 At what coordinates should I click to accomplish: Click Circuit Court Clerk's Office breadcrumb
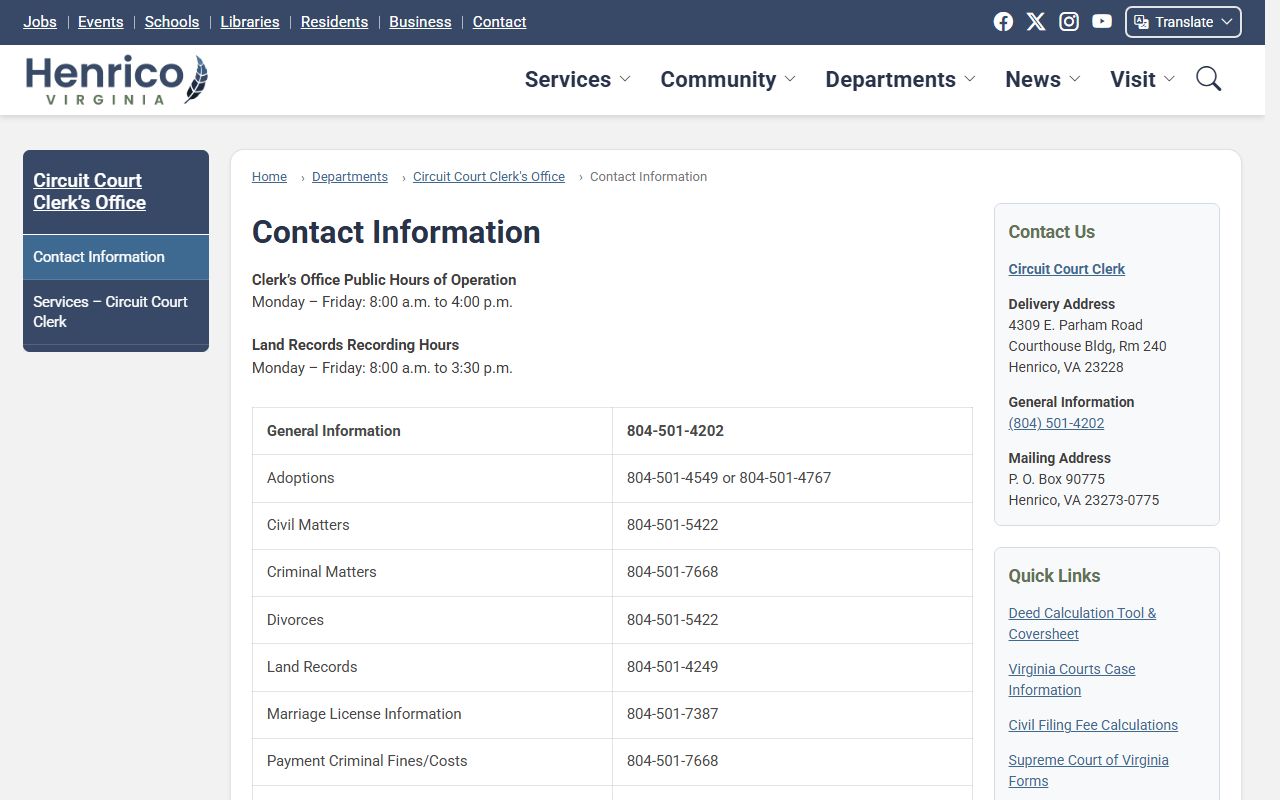489,177
